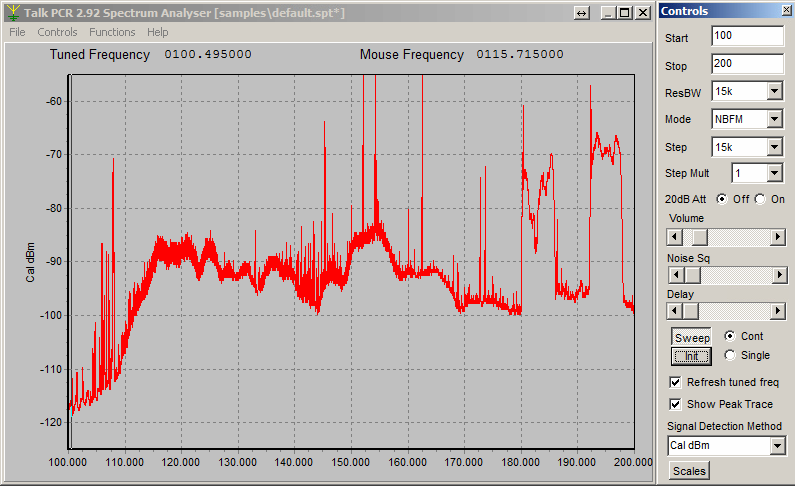The width and height of the screenshot is (795, 486).
Task: Click Noise Sq slider left arrow
Action: coord(675,275)
